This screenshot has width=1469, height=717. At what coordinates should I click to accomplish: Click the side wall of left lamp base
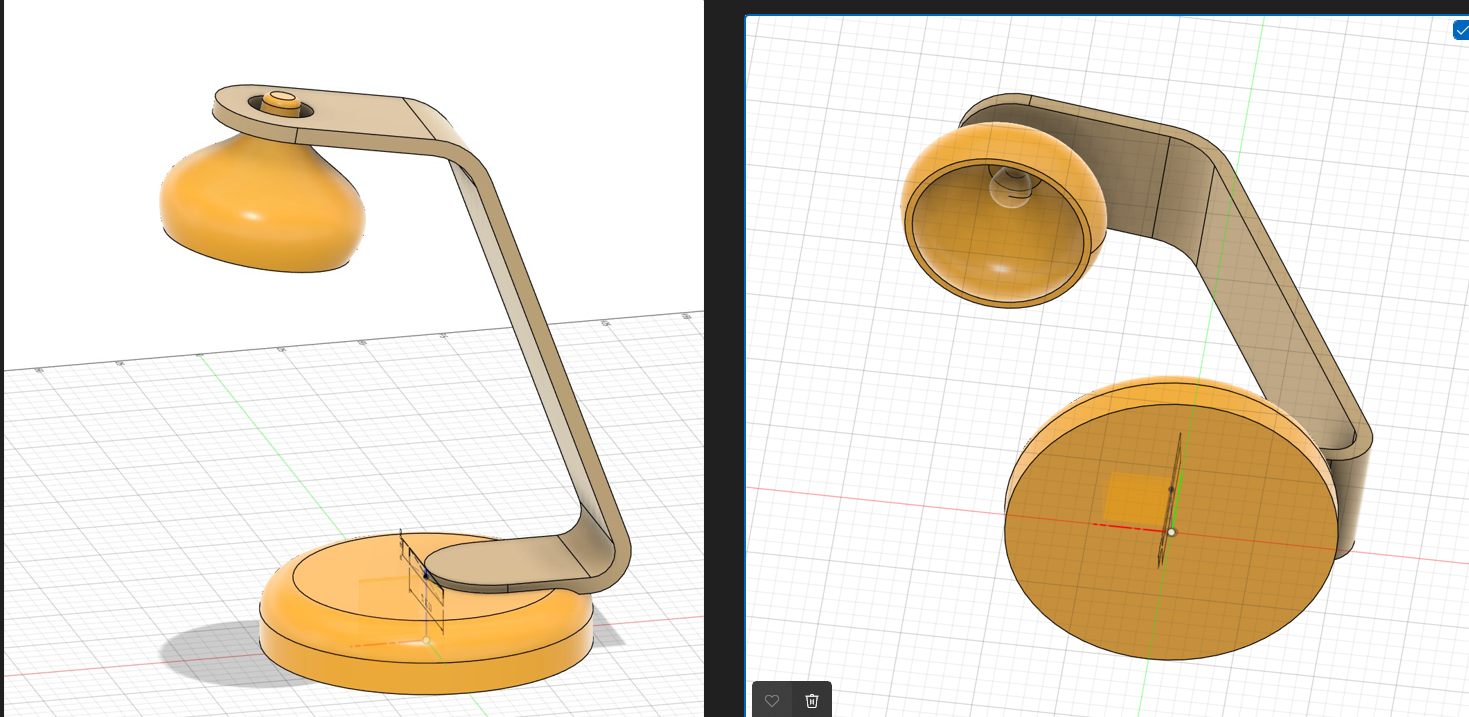[420, 665]
